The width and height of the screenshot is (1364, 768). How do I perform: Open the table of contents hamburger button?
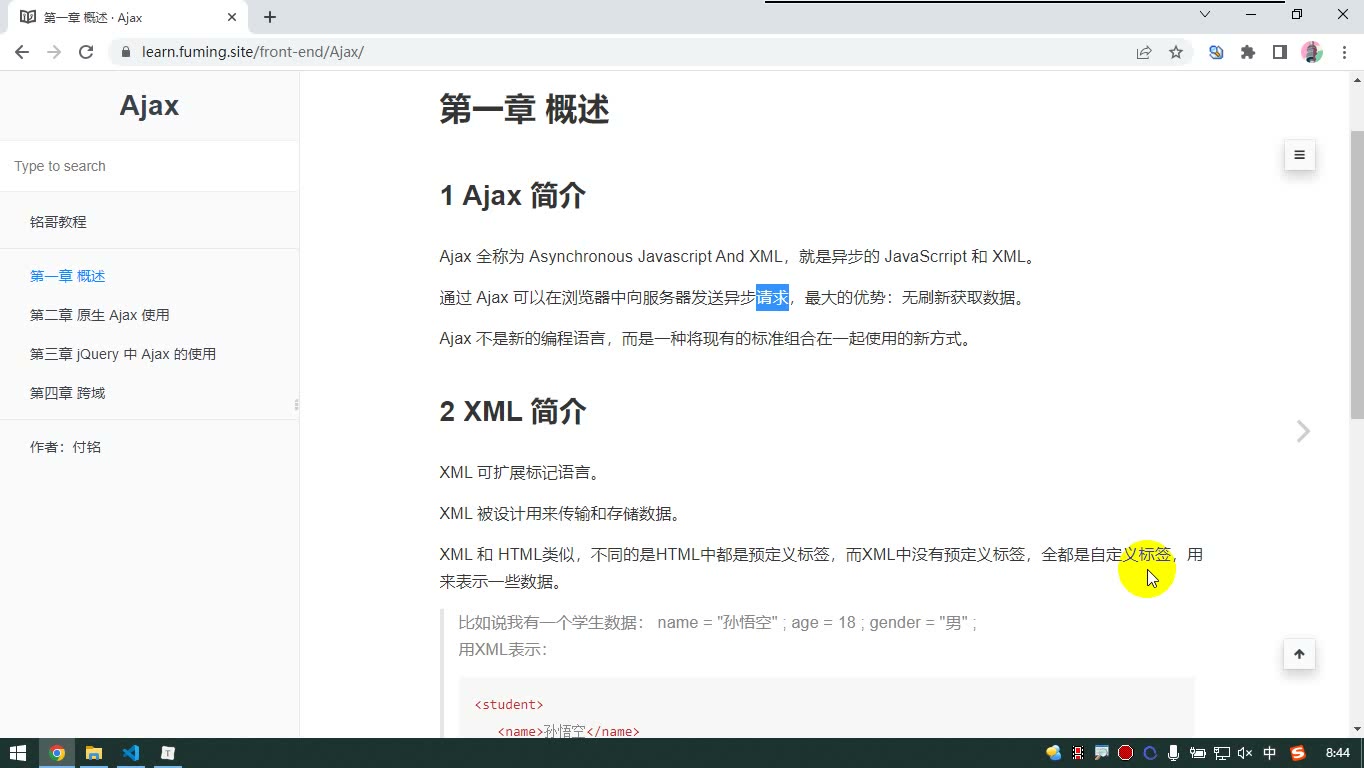click(x=1299, y=155)
